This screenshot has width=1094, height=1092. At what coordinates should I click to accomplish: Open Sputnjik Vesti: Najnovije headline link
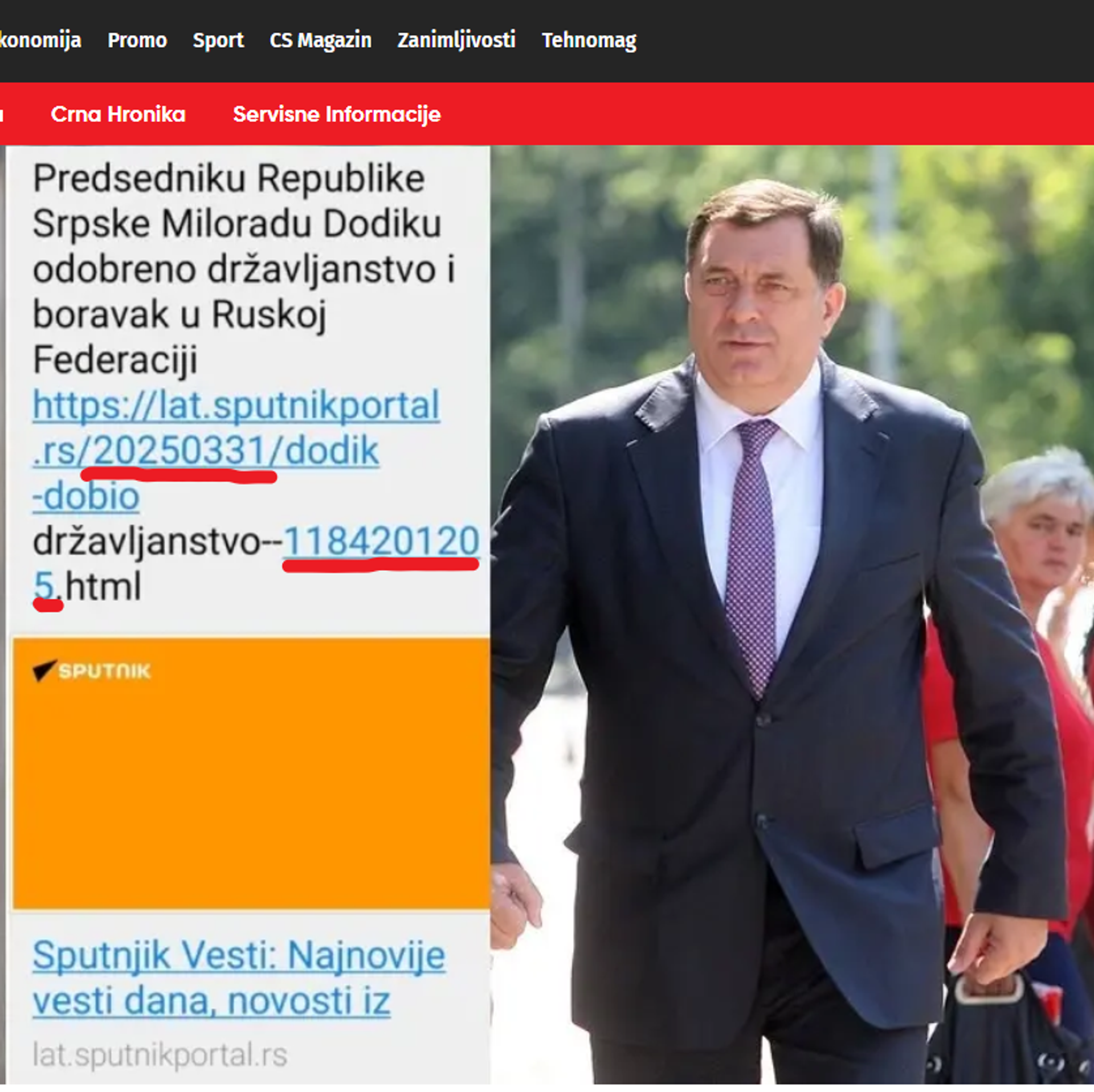click(239, 955)
